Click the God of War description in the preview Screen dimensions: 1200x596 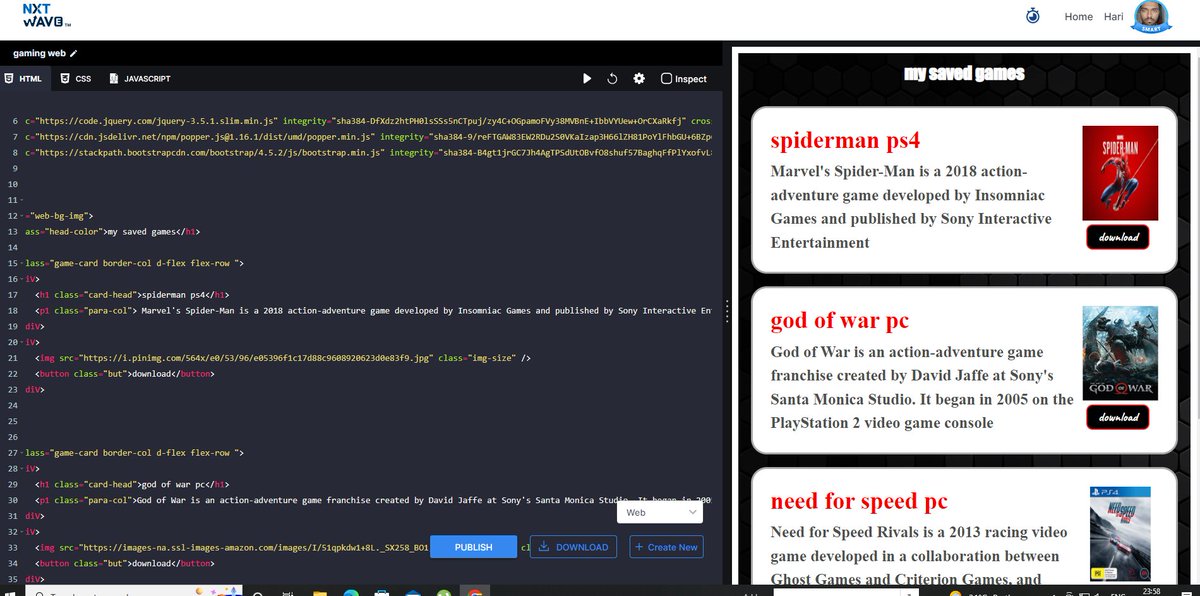pyautogui.click(x=922, y=387)
